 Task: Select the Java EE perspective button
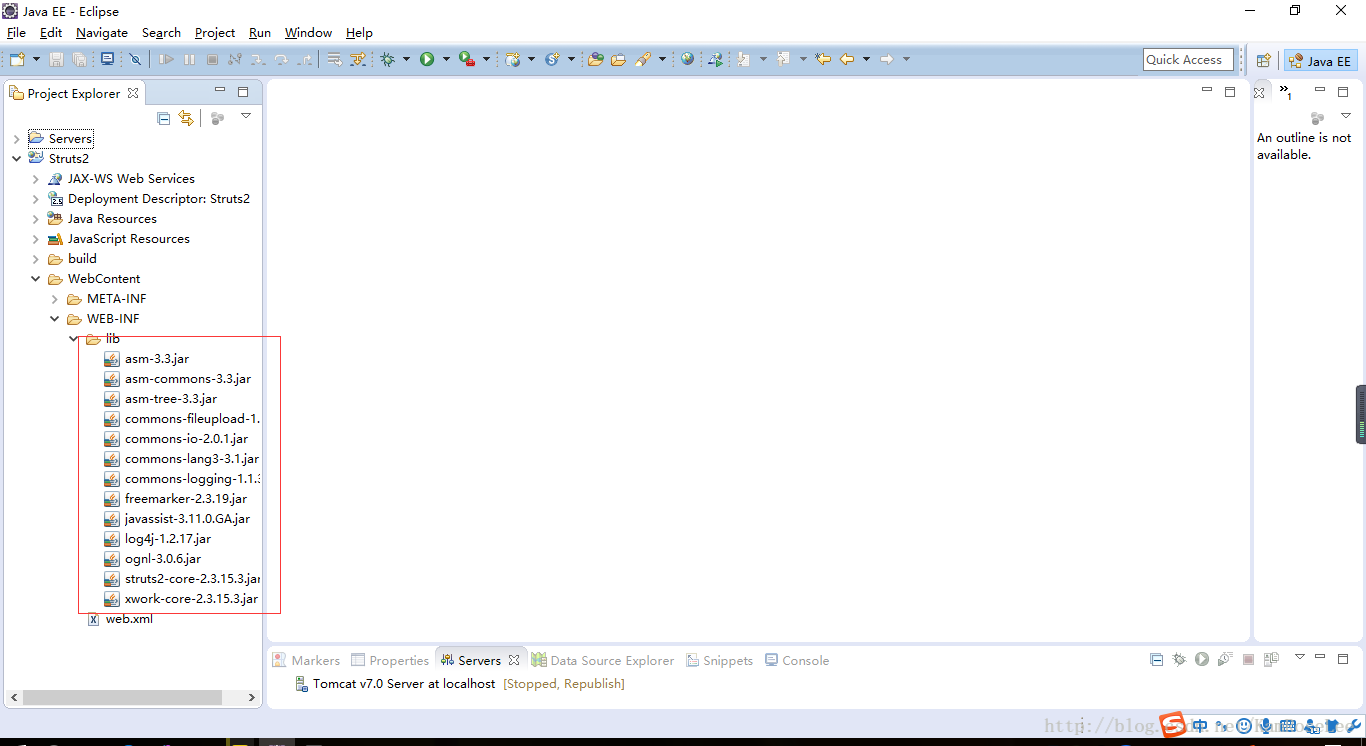[x=1321, y=61]
